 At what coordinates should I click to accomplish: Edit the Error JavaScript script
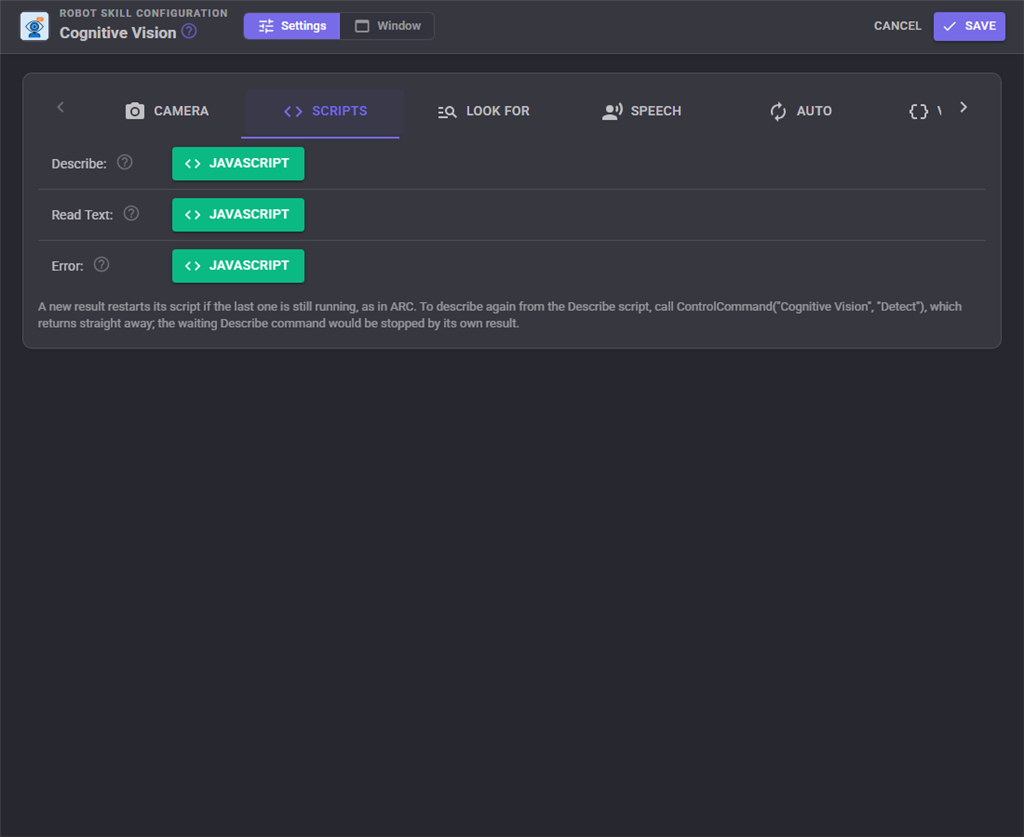[238, 266]
